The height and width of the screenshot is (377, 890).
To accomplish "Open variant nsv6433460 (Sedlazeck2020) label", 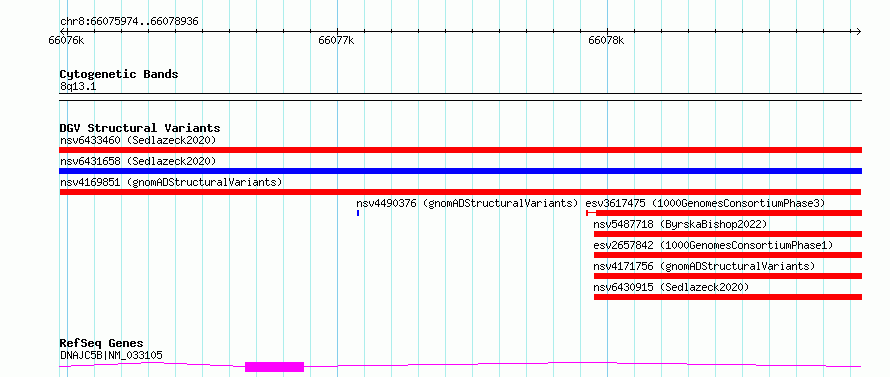I will [x=138, y=140].
